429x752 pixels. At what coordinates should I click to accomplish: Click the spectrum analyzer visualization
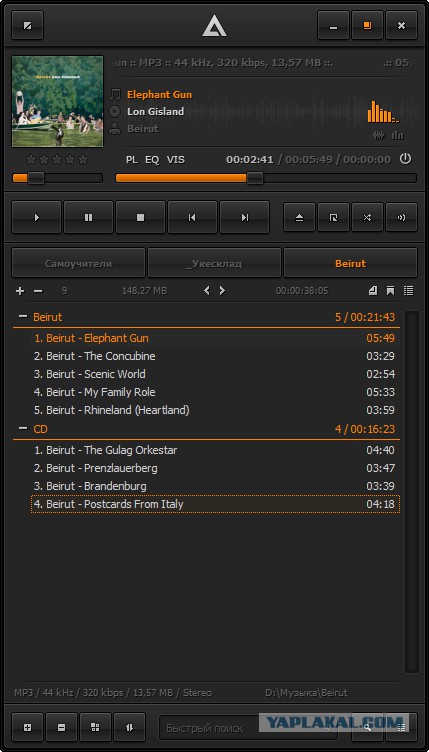pos(383,111)
